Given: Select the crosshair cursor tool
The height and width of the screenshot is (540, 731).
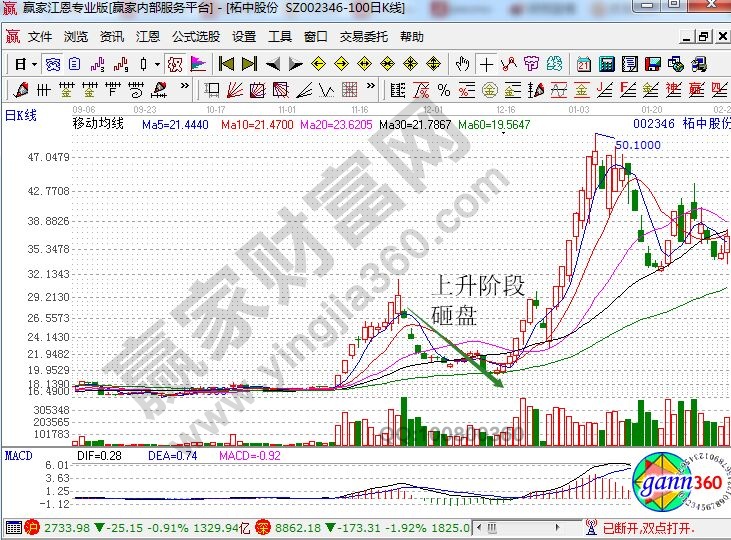Looking at the screenshot, I should pyautogui.click(x=486, y=64).
